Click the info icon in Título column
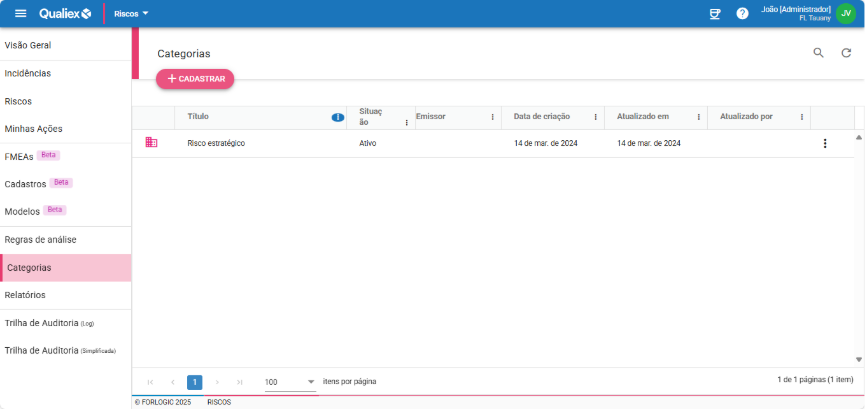This screenshot has height=409, width=865. (x=338, y=117)
